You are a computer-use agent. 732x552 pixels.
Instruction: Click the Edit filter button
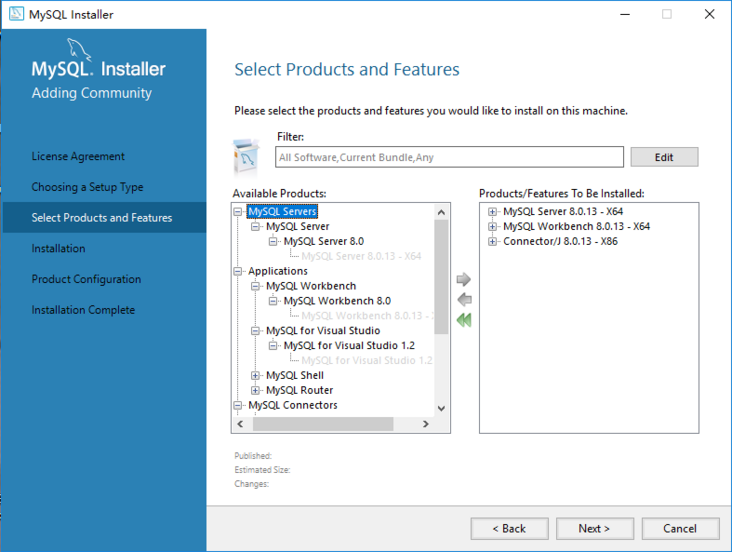point(664,157)
